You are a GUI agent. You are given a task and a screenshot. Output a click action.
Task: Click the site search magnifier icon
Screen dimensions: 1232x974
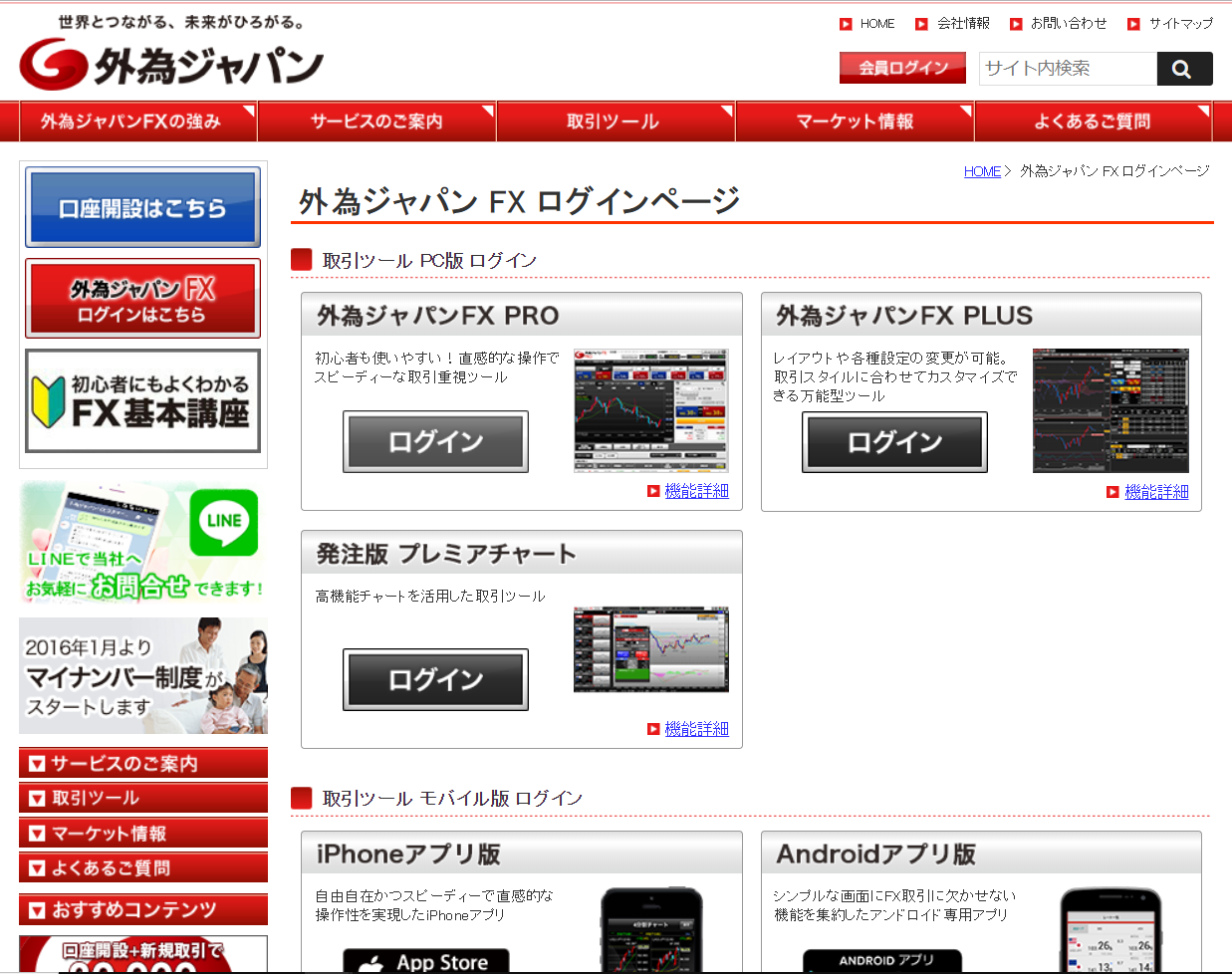[1184, 69]
